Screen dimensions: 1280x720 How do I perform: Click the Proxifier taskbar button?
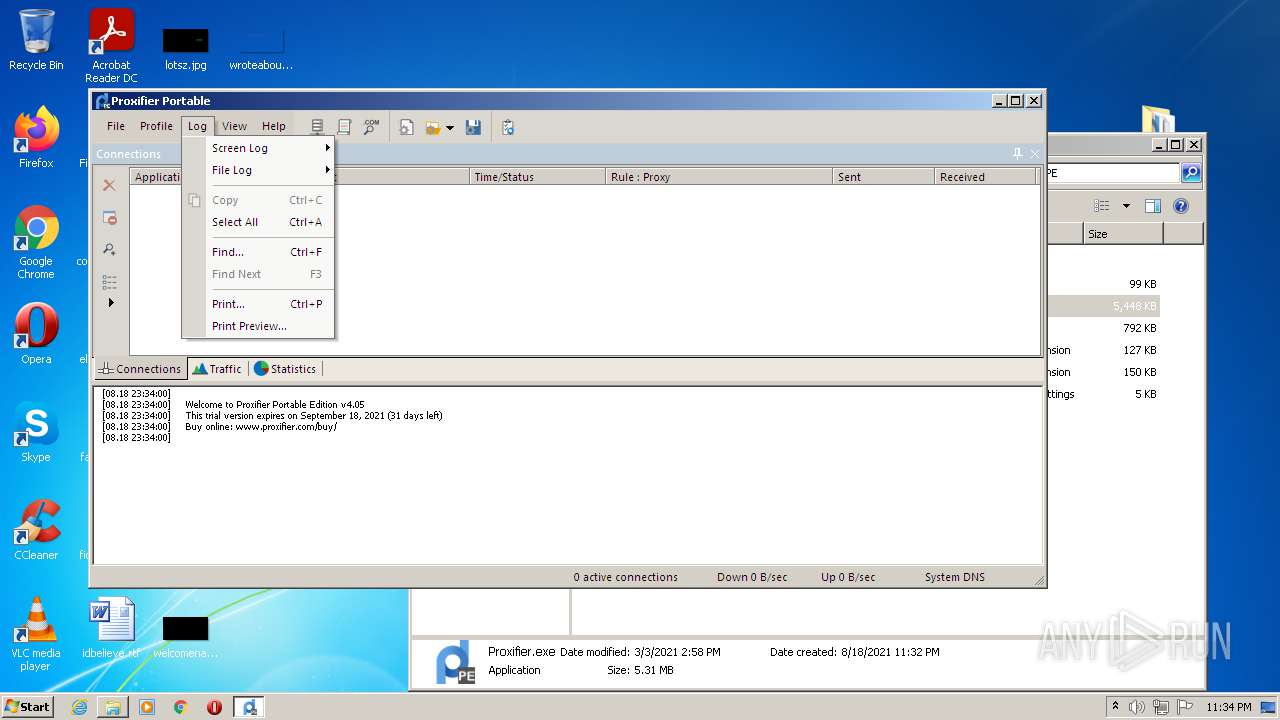249,707
